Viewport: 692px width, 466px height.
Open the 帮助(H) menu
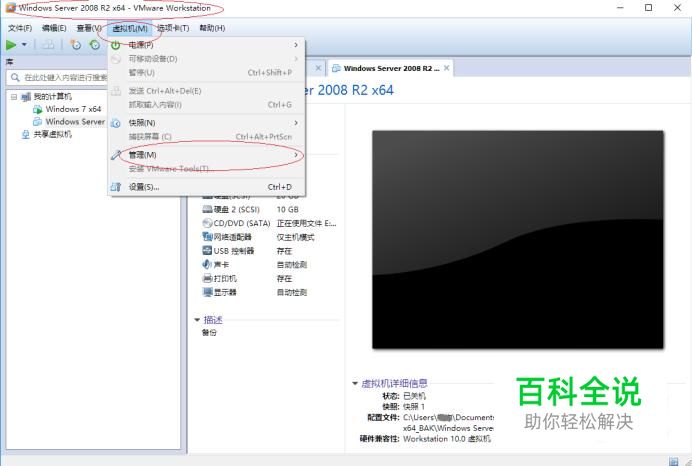tap(212, 28)
